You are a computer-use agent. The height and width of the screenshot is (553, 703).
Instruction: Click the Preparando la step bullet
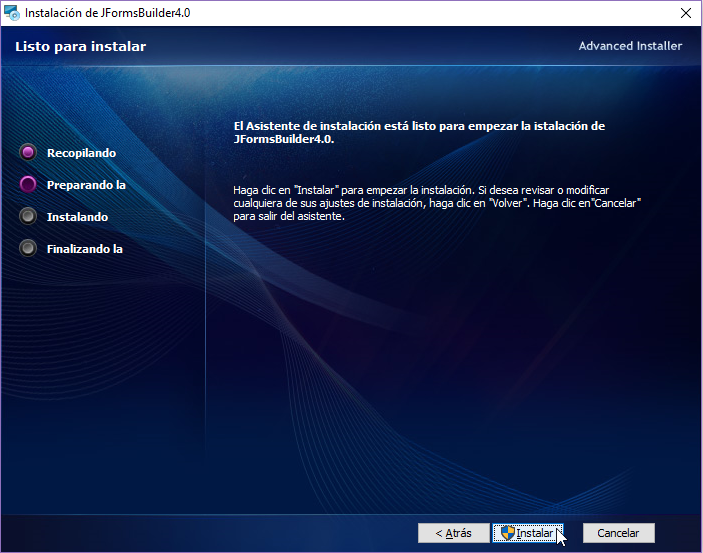pos(28,184)
